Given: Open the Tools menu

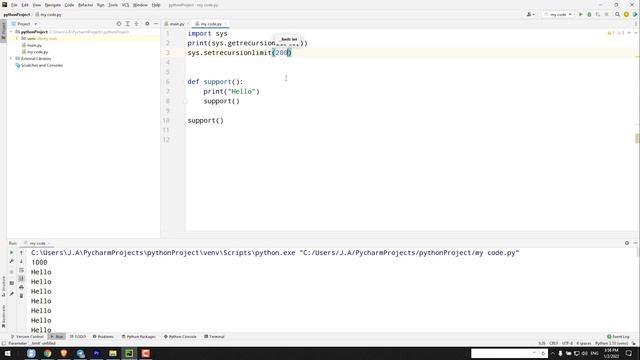Looking at the screenshot, I should pyautogui.click(x=113, y=5).
